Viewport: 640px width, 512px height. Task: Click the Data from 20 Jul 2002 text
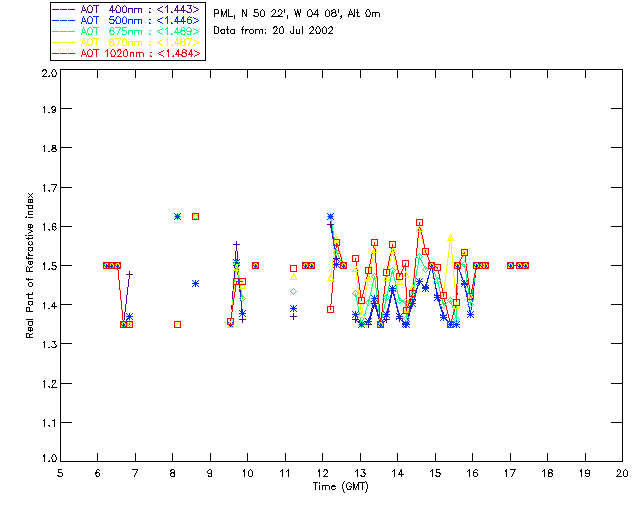(273, 31)
